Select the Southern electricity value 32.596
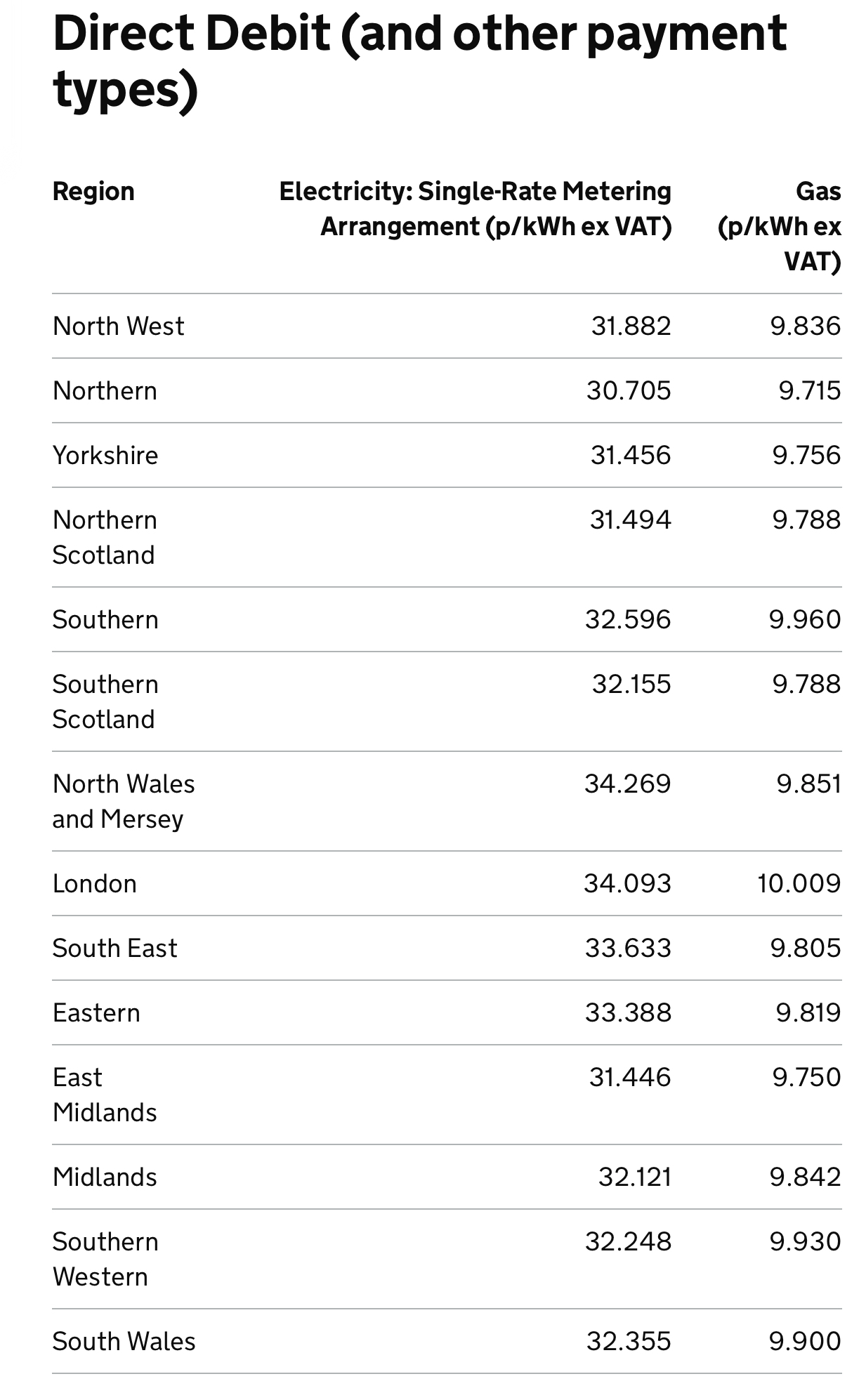Image resolution: width=866 pixels, height=1400 pixels. (628, 620)
